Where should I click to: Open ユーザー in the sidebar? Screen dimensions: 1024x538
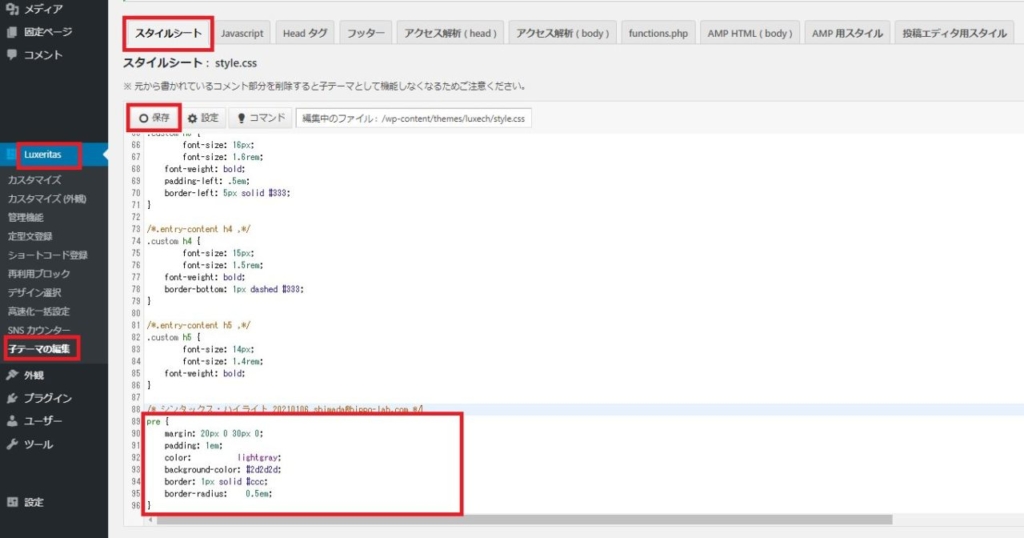coord(43,421)
